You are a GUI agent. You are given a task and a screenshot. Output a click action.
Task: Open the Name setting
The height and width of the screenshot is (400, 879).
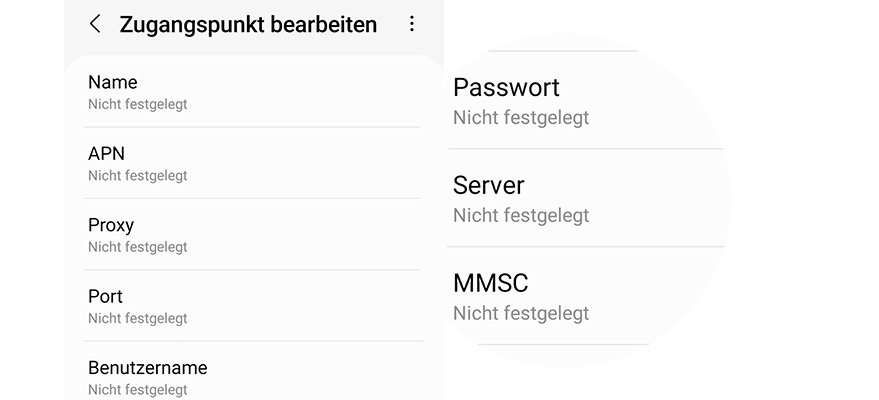tap(113, 82)
